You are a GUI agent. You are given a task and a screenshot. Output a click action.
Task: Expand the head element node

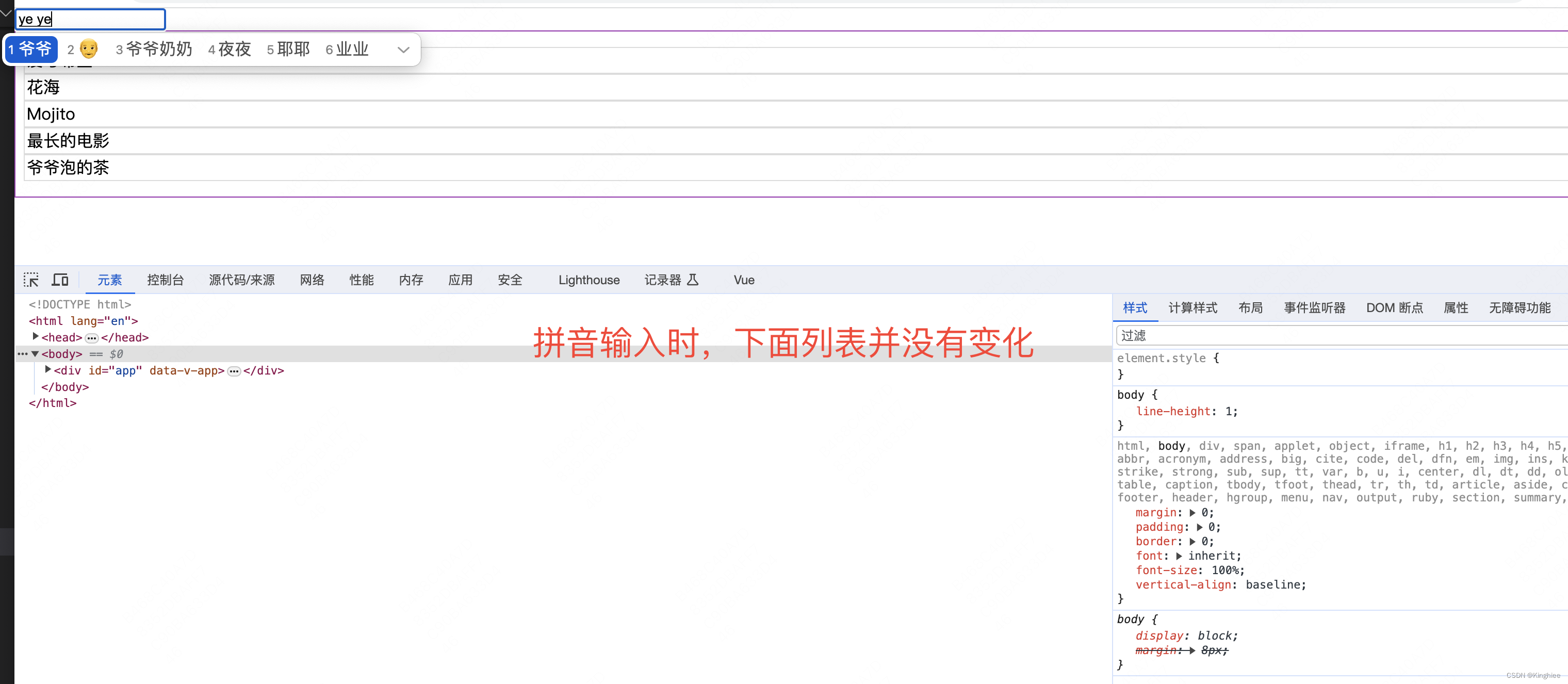[35, 336]
